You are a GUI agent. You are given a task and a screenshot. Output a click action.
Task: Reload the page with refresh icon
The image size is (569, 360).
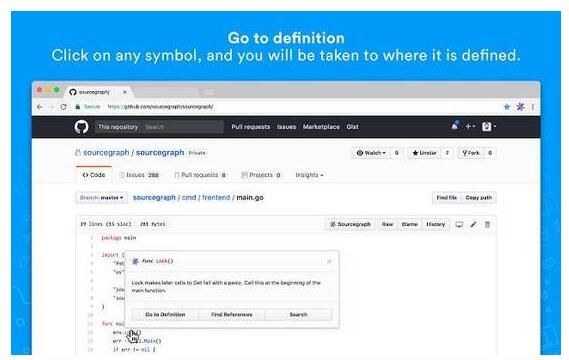(64, 107)
